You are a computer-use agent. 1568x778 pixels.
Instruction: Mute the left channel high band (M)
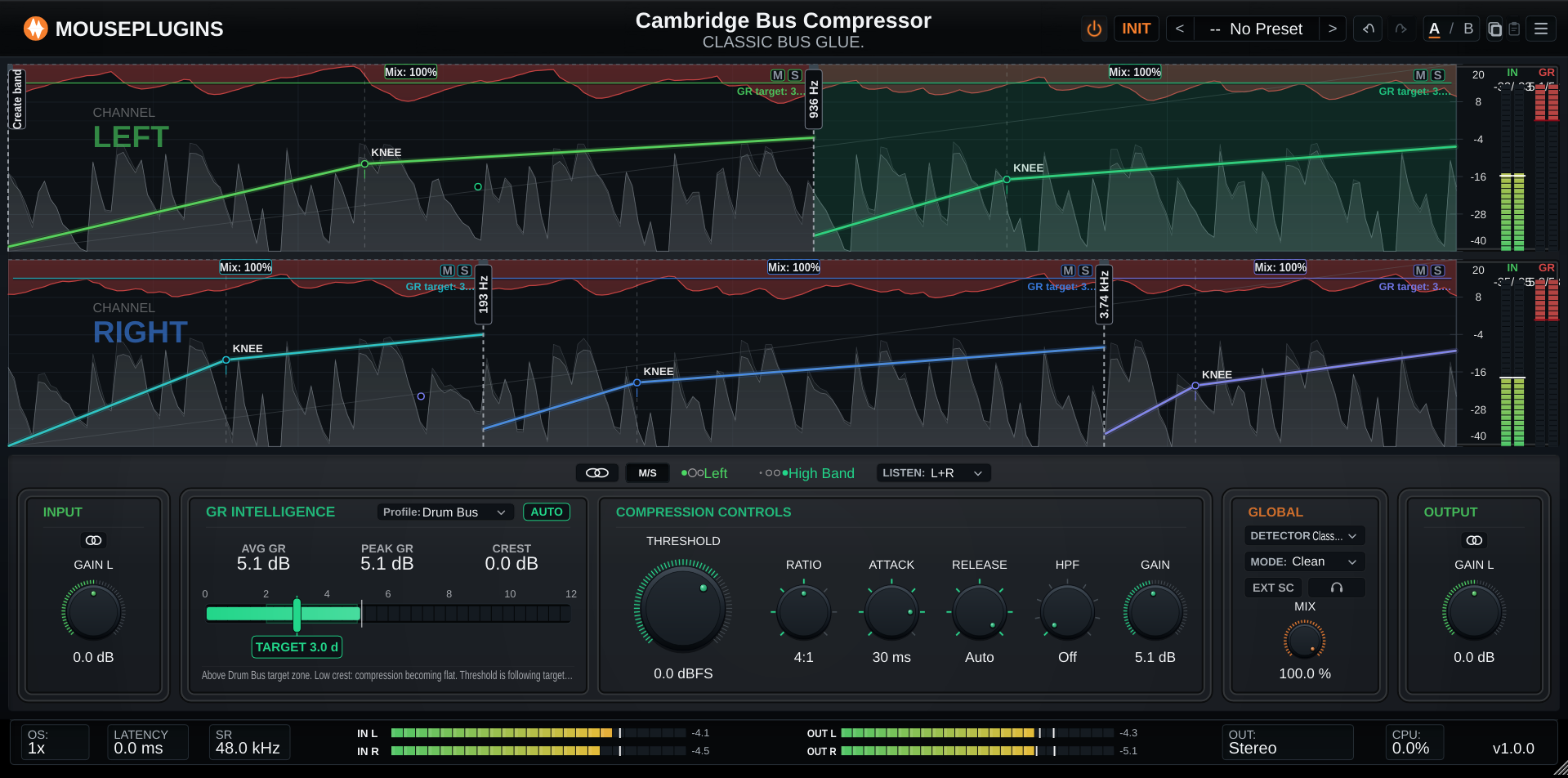click(1421, 75)
